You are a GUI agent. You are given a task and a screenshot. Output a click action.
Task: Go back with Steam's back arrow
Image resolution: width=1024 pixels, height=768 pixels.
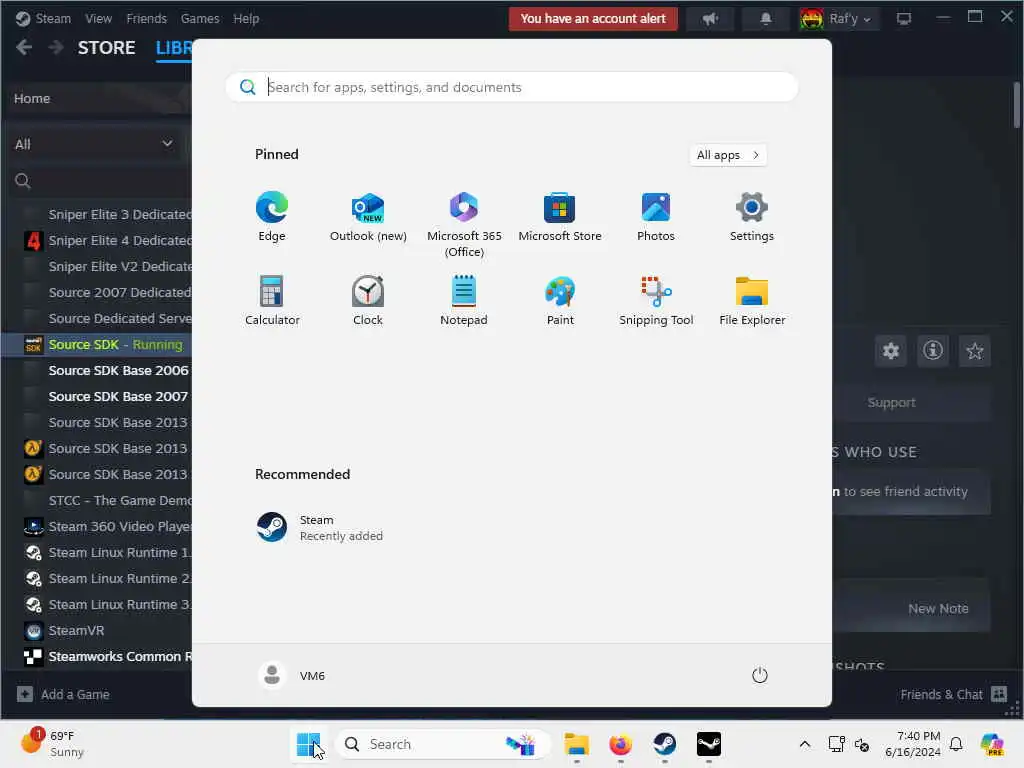pyautogui.click(x=24, y=47)
